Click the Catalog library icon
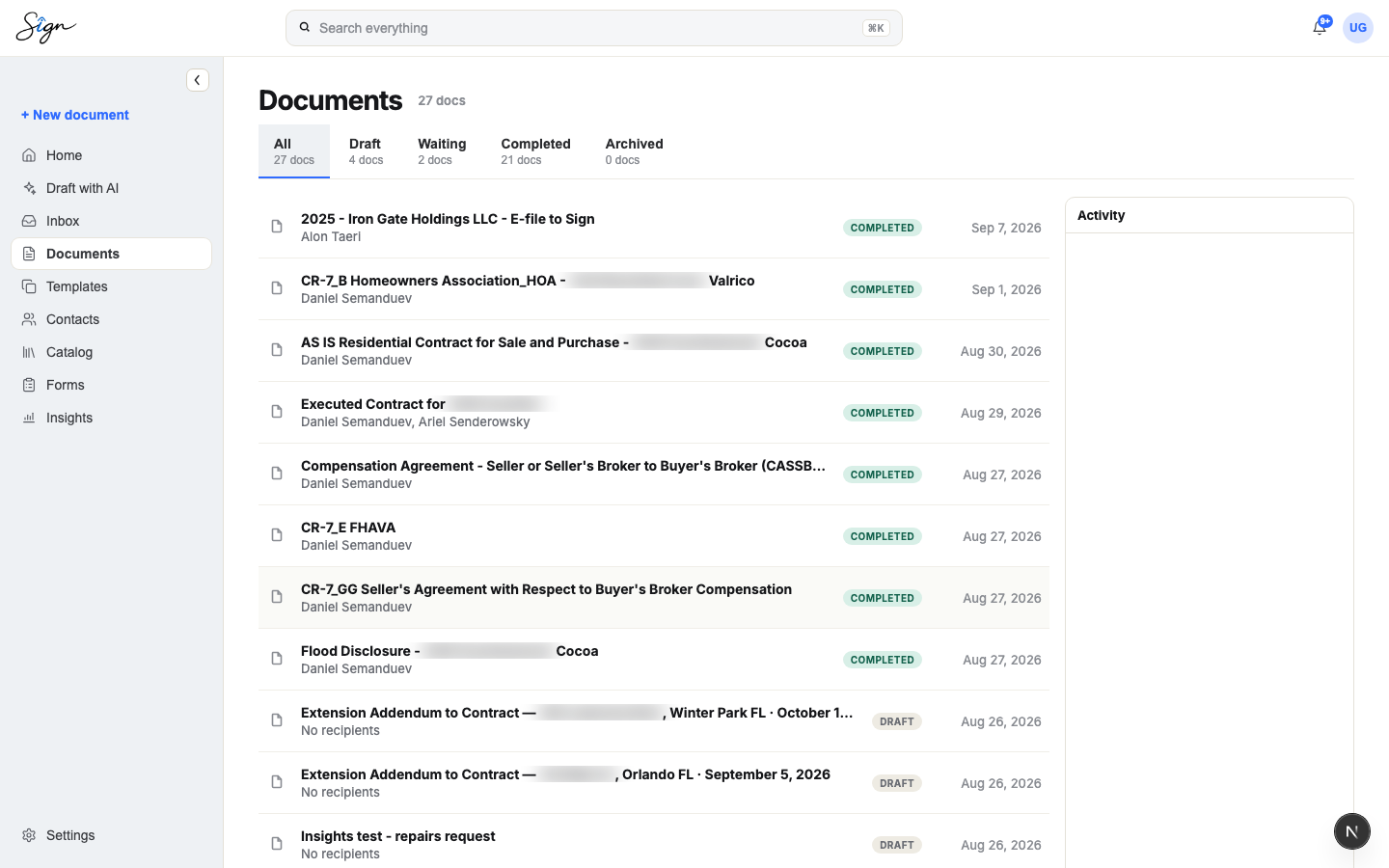 pyautogui.click(x=29, y=352)
